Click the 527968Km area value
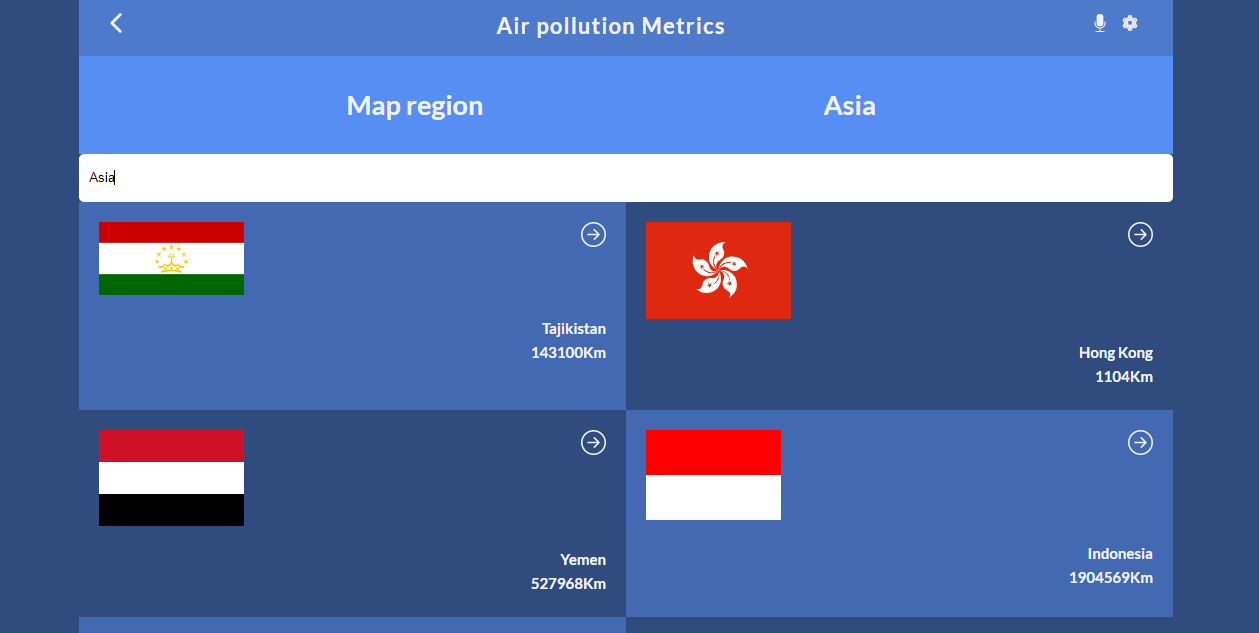The width and height of the screenshot is (1259, 633). click(569, 584)
